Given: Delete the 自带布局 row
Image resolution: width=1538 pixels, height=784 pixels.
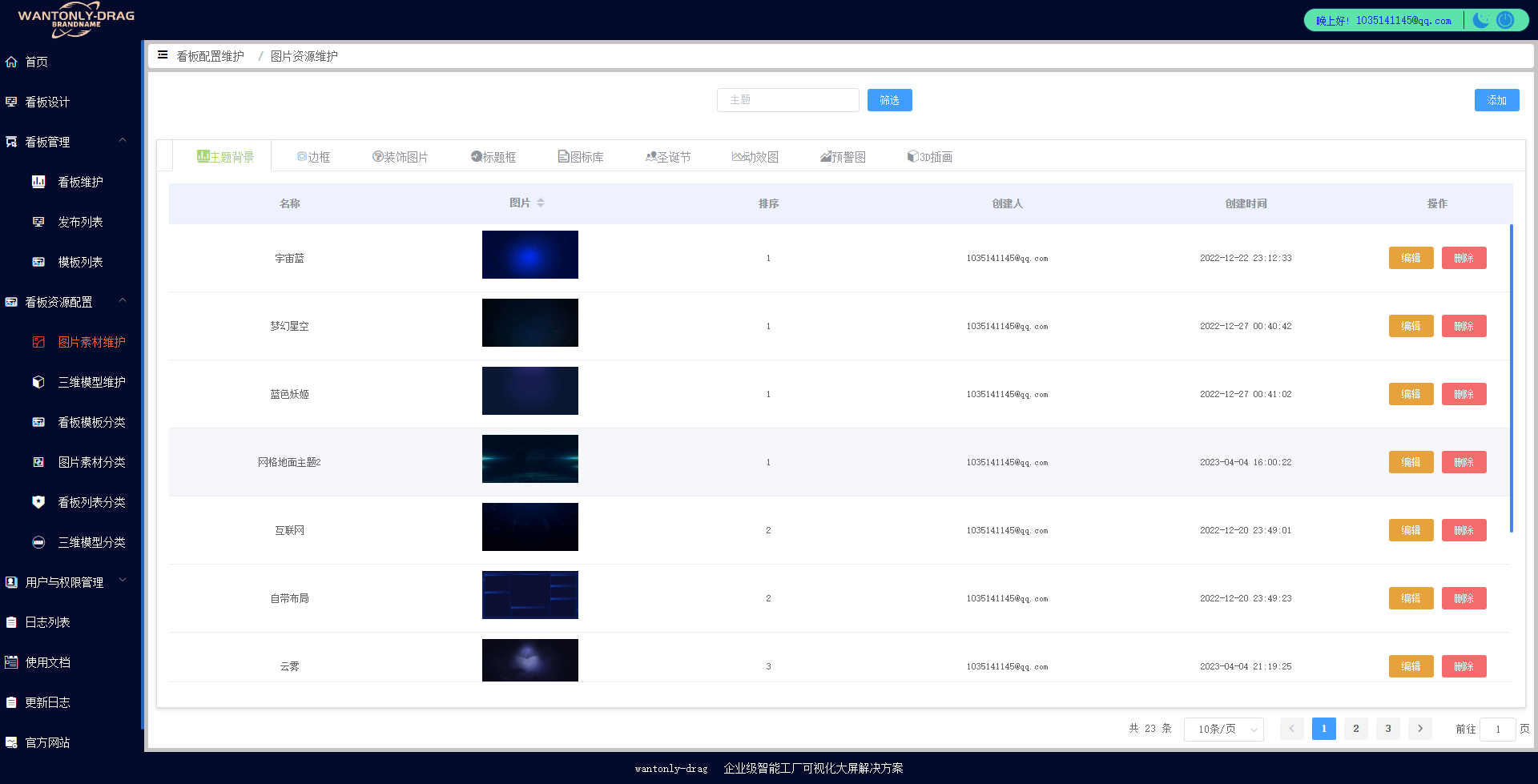Looking at the screenshot, I should click(1464, 598).
